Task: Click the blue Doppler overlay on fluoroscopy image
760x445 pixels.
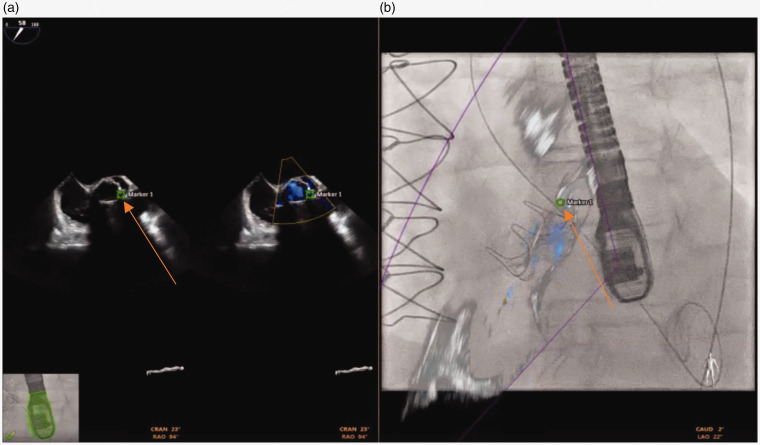Action: point(548,240)
